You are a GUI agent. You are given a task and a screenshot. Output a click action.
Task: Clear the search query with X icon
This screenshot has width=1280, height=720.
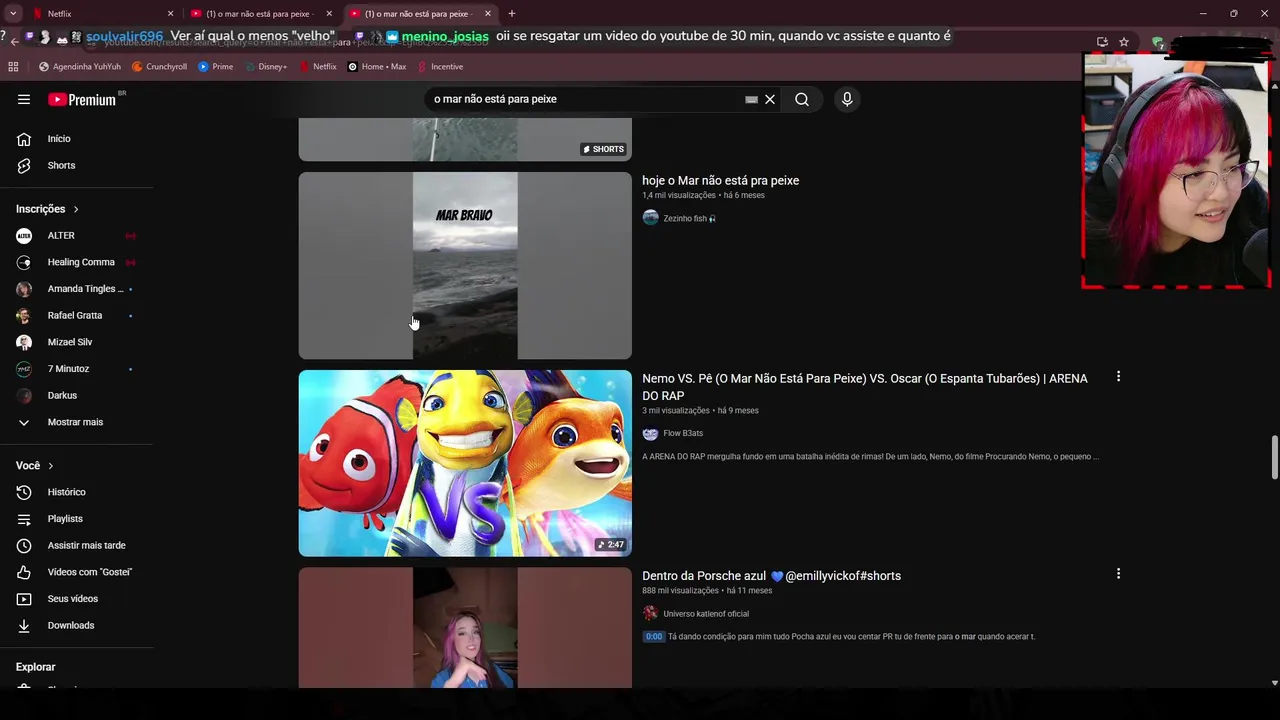(770, 99)
